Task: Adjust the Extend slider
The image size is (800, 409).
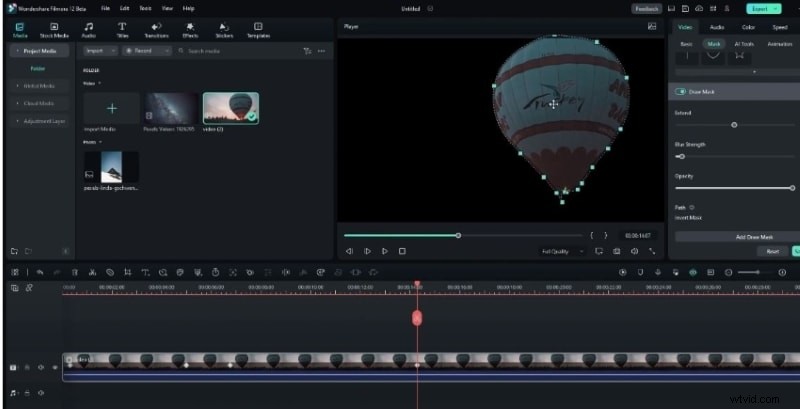Action: (x=734, y=125)
